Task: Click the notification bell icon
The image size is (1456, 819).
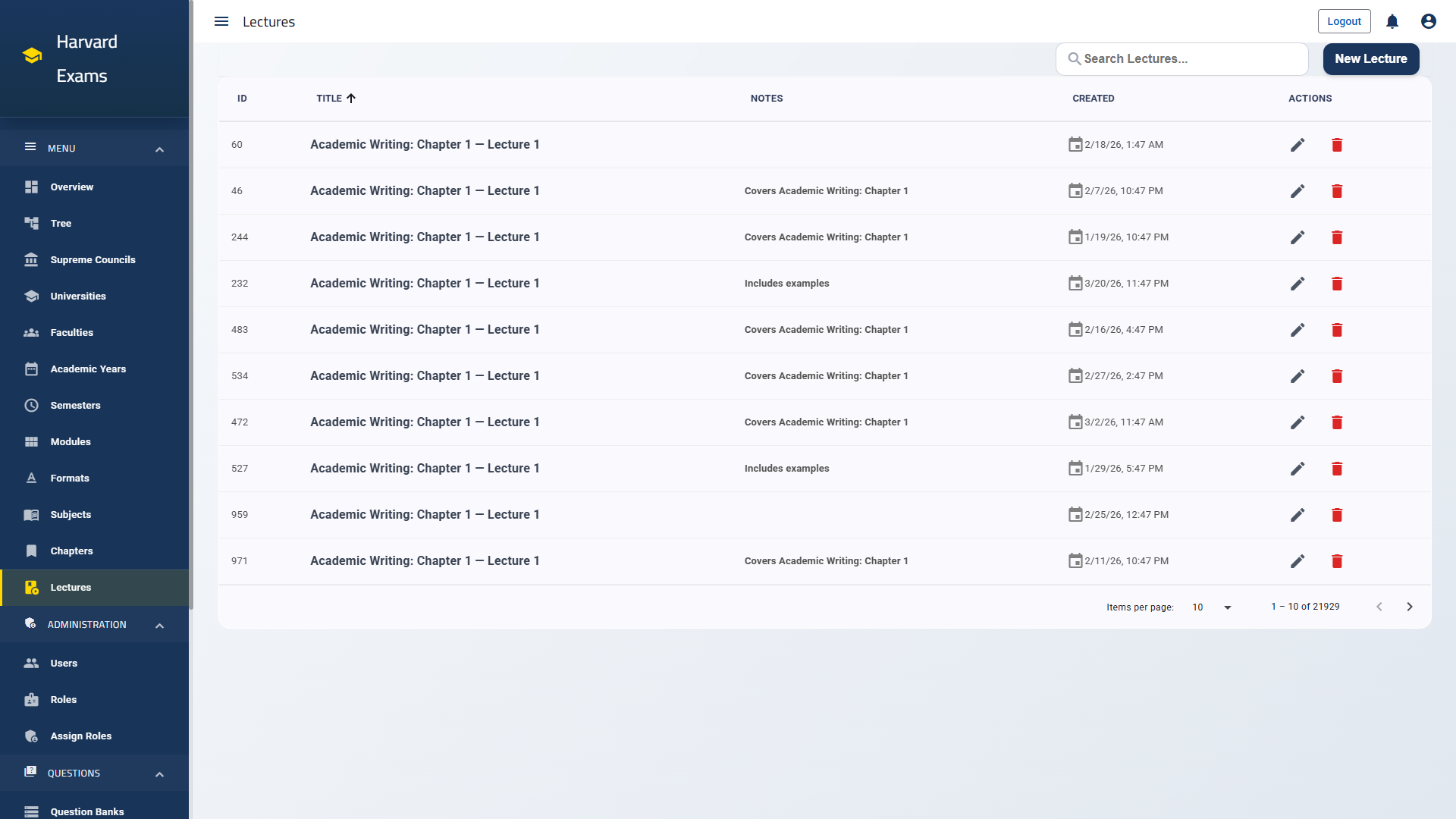Action: pos(1392,21)
